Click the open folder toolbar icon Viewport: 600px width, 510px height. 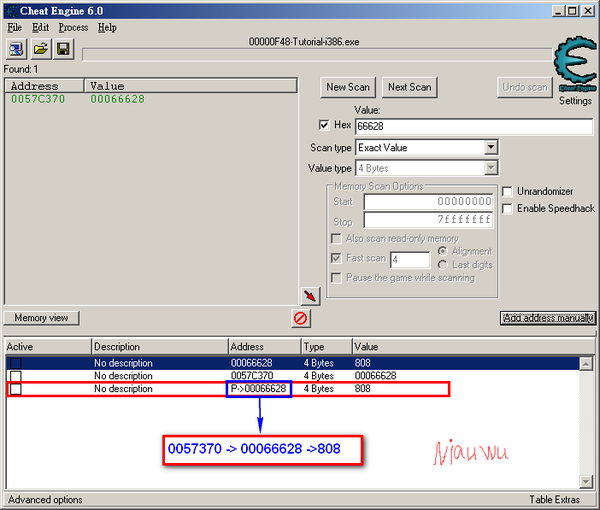coord(40,49)
